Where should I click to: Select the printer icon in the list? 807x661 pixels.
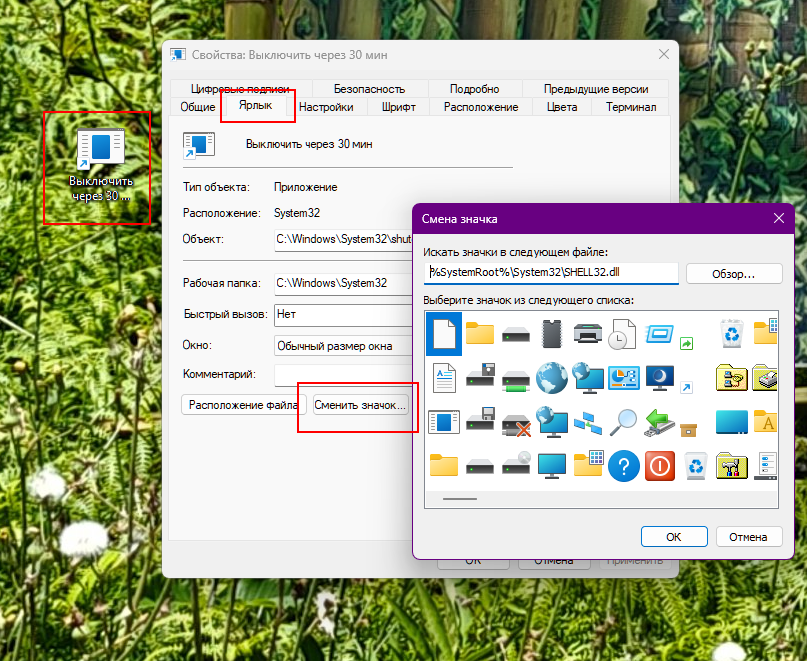pyautogui.click(x=587, y=333)
